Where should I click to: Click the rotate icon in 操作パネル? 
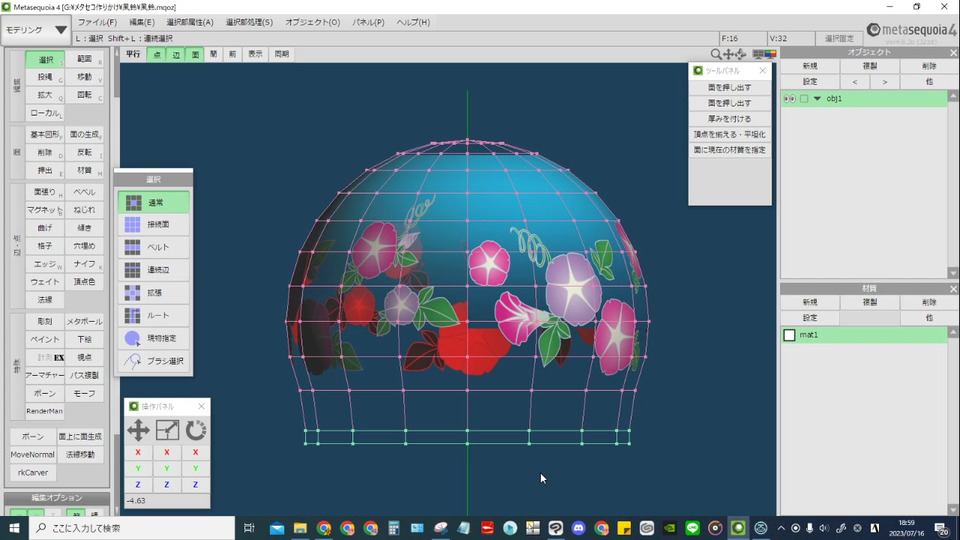[196, 430]
